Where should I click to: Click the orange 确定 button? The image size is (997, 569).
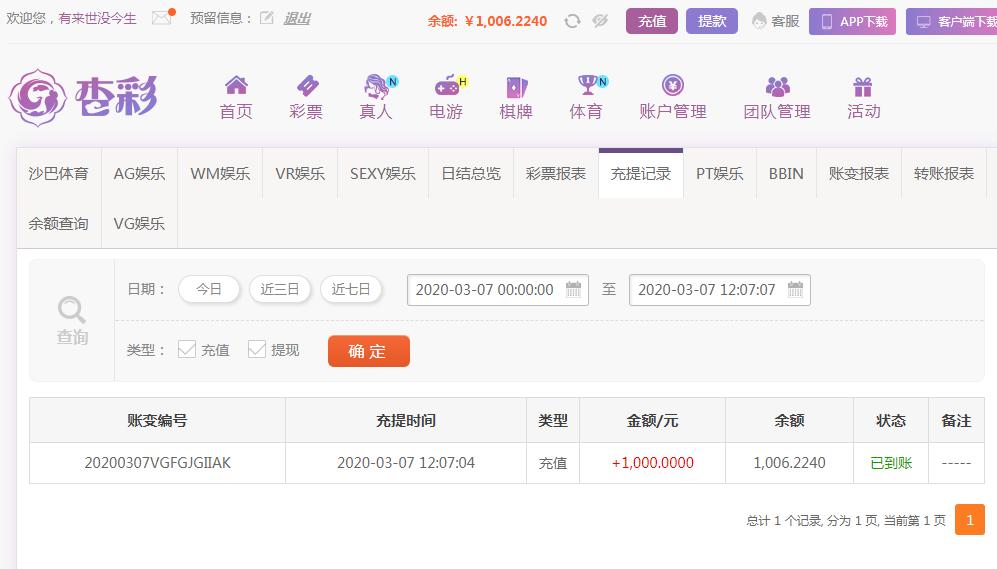coord(369,351)
